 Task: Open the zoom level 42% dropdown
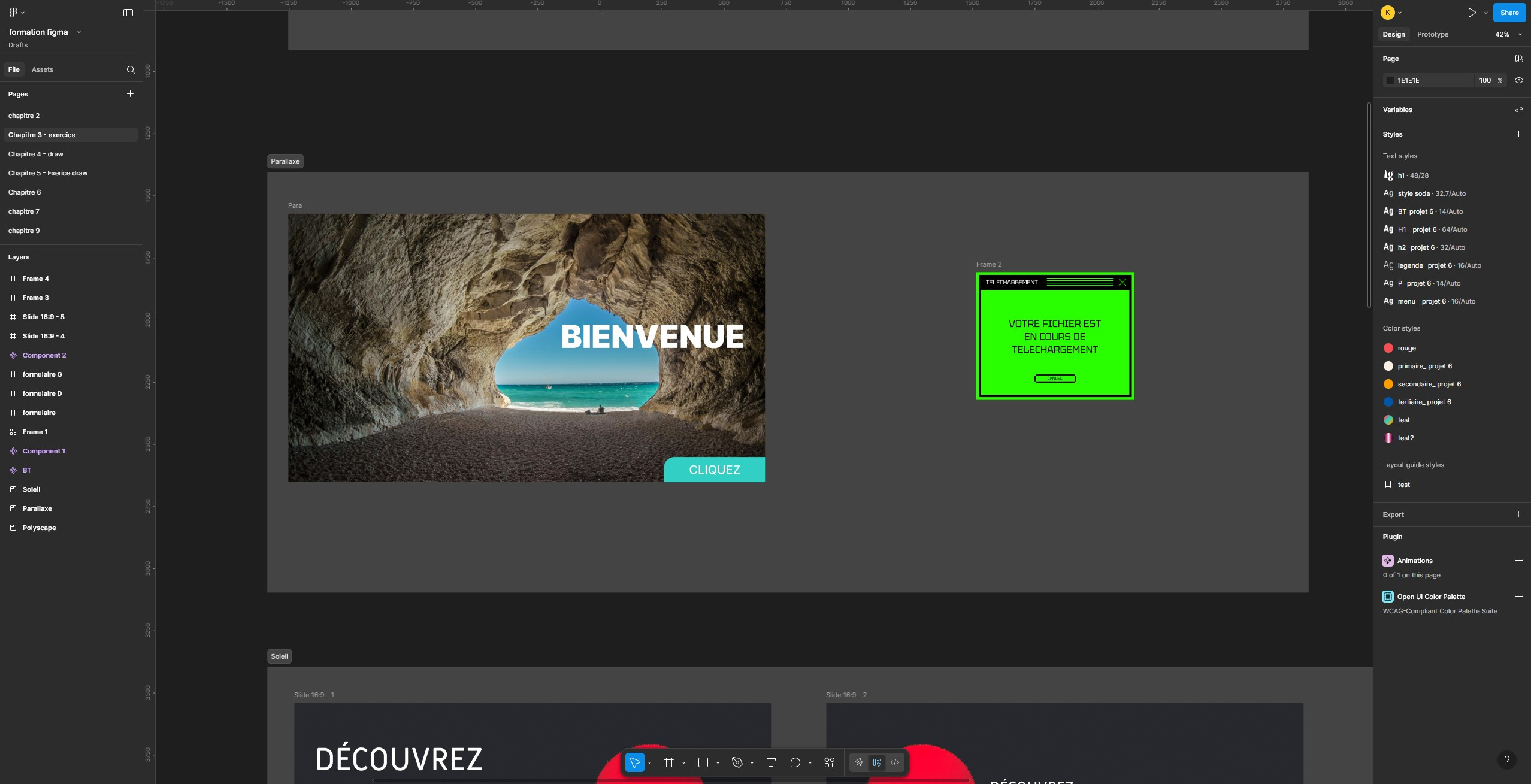1508,34
